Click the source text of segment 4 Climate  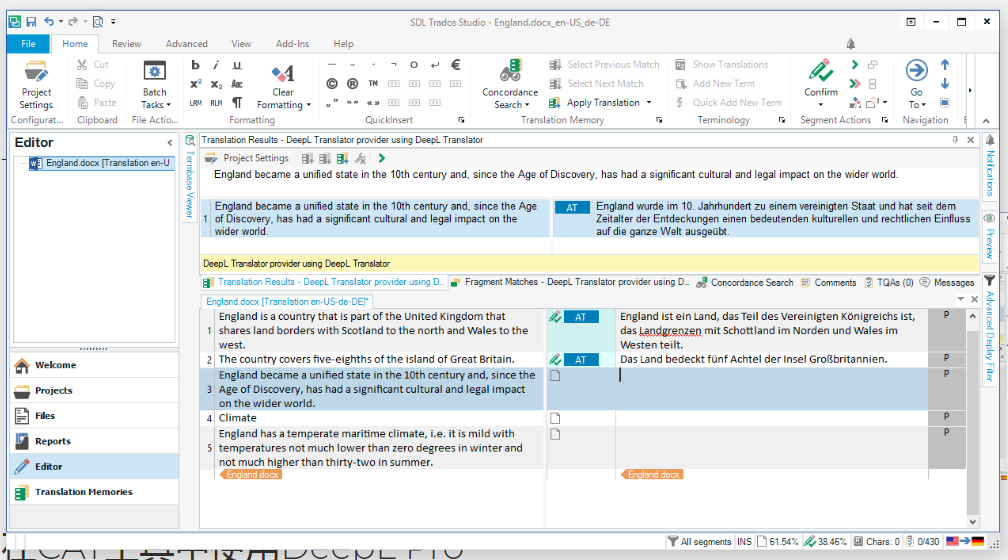pos(238,418)
